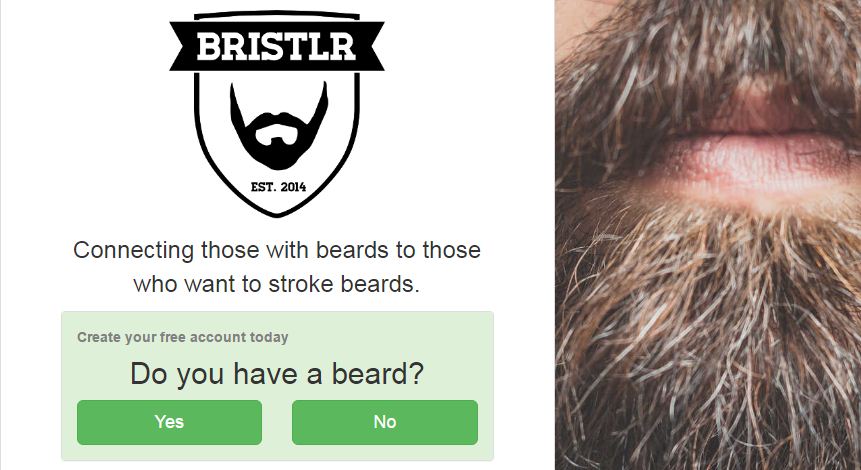Click the green No button
Screen dimensions: 861x470
(385, 422)
